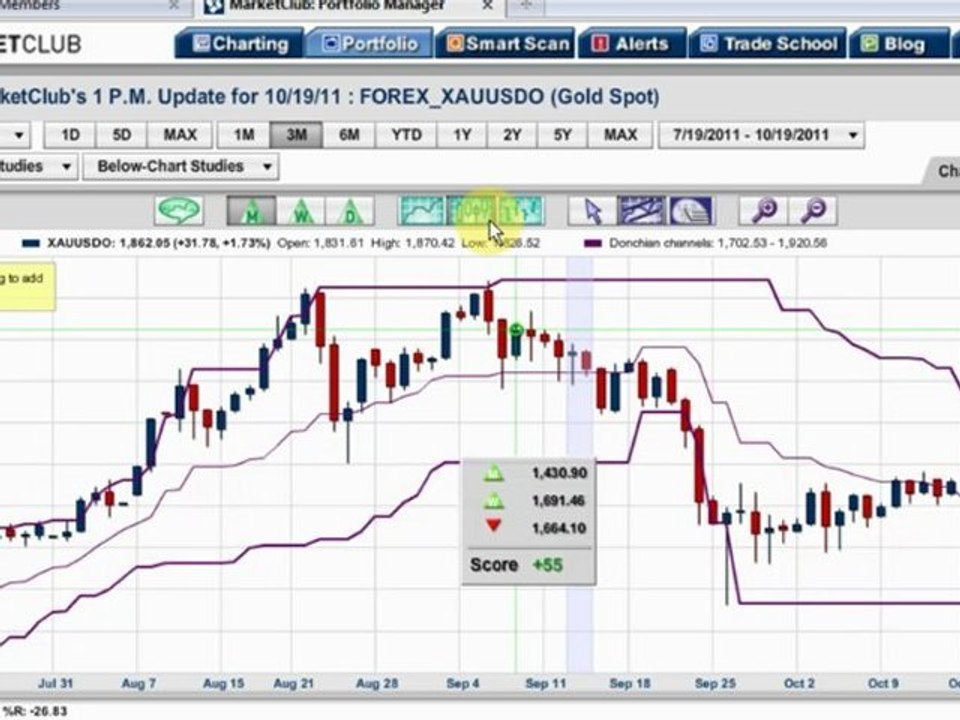Click the XAUUSDO legend color swatch
The image size is (960, 720).
(31, 243)
